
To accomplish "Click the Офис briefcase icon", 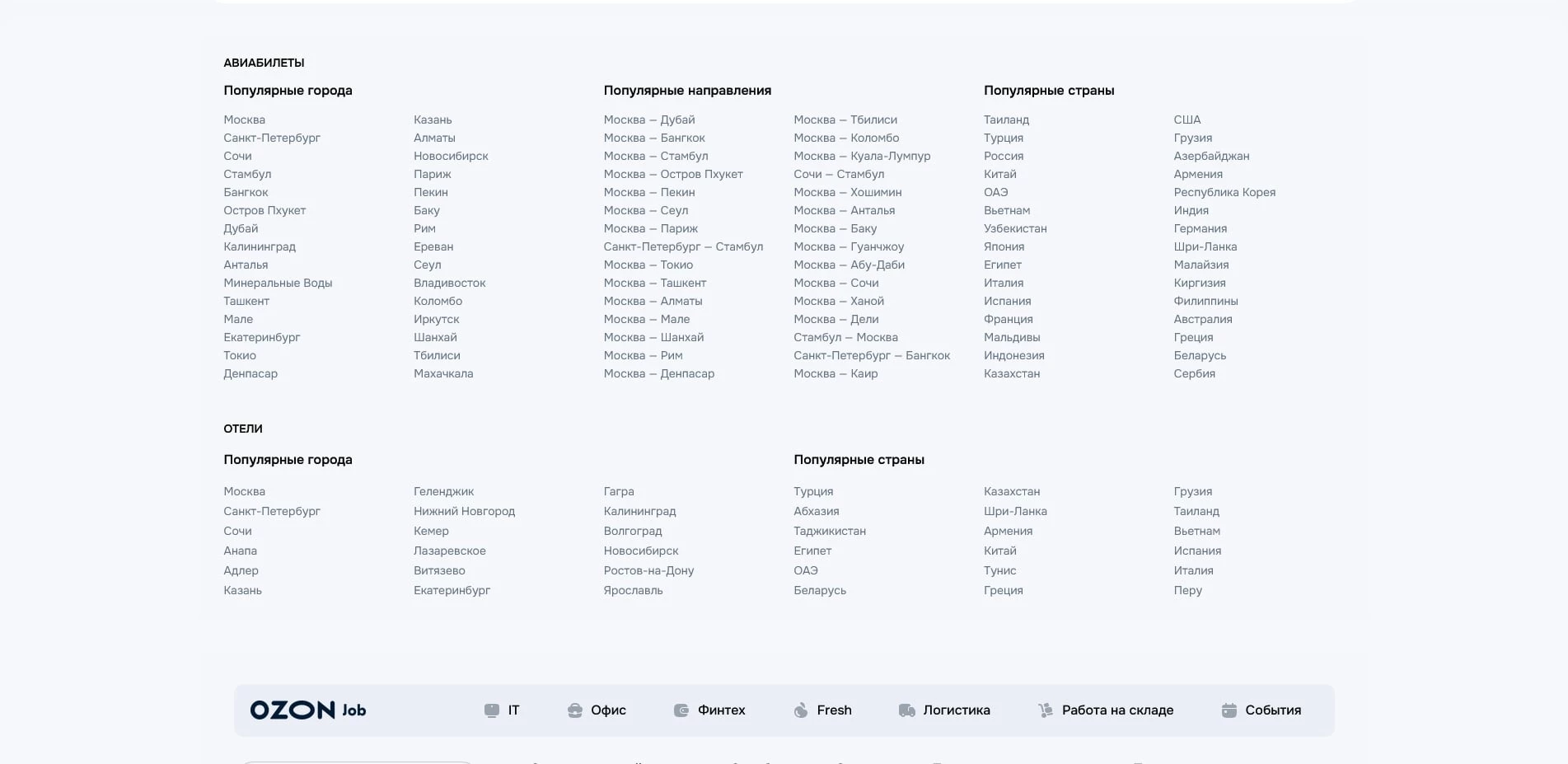I will [x=575, y=710].
